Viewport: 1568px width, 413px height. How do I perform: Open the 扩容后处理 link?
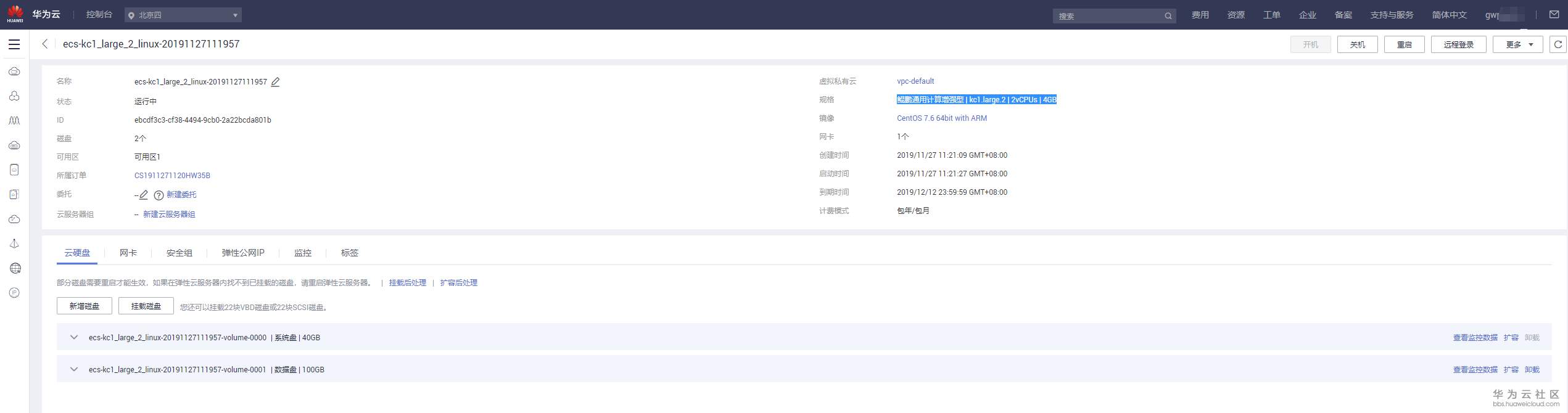[x=459, y=283]
